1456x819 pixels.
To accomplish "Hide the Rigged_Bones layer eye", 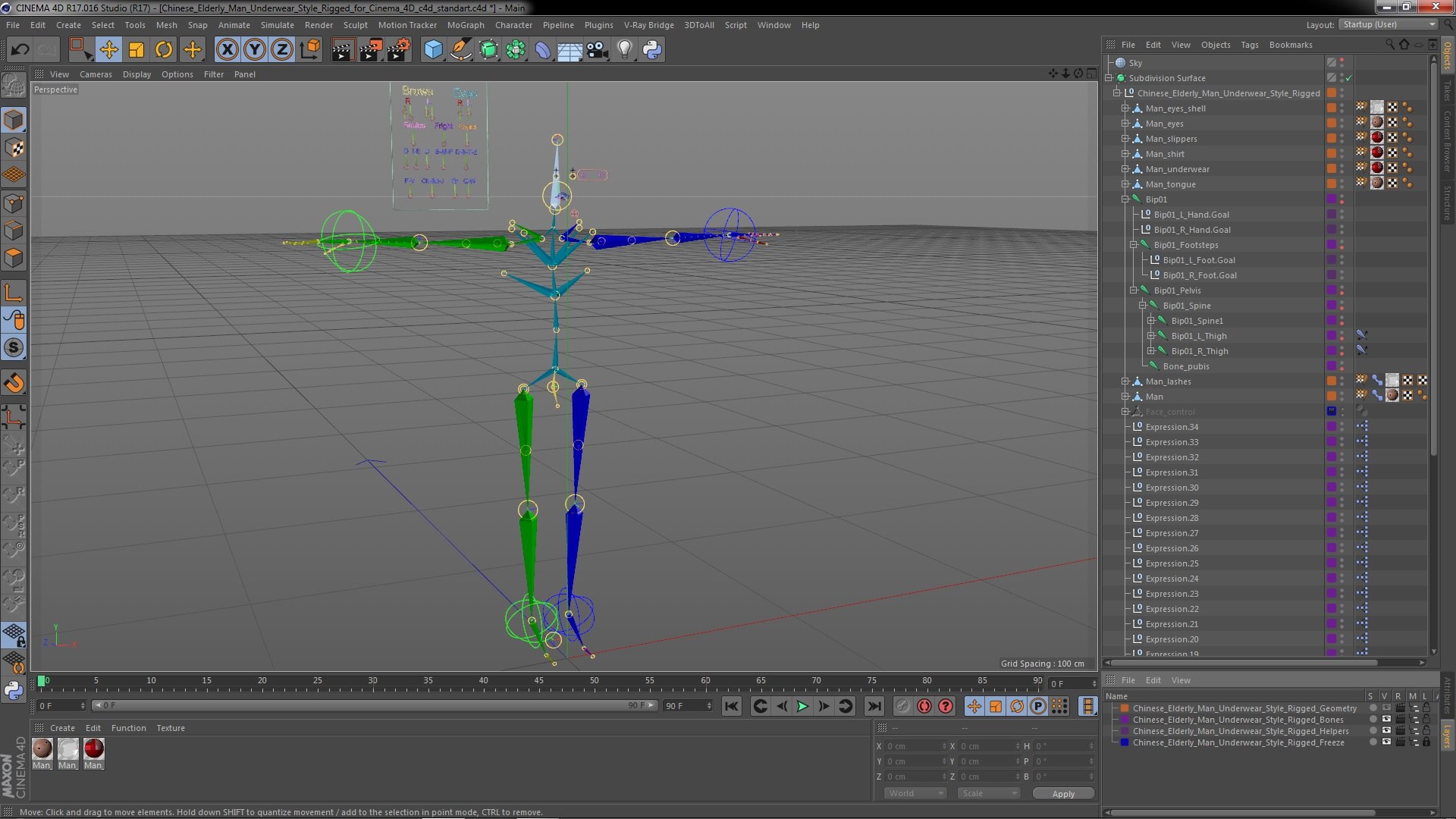I will pyautogui.click(x=1386, y=720).
